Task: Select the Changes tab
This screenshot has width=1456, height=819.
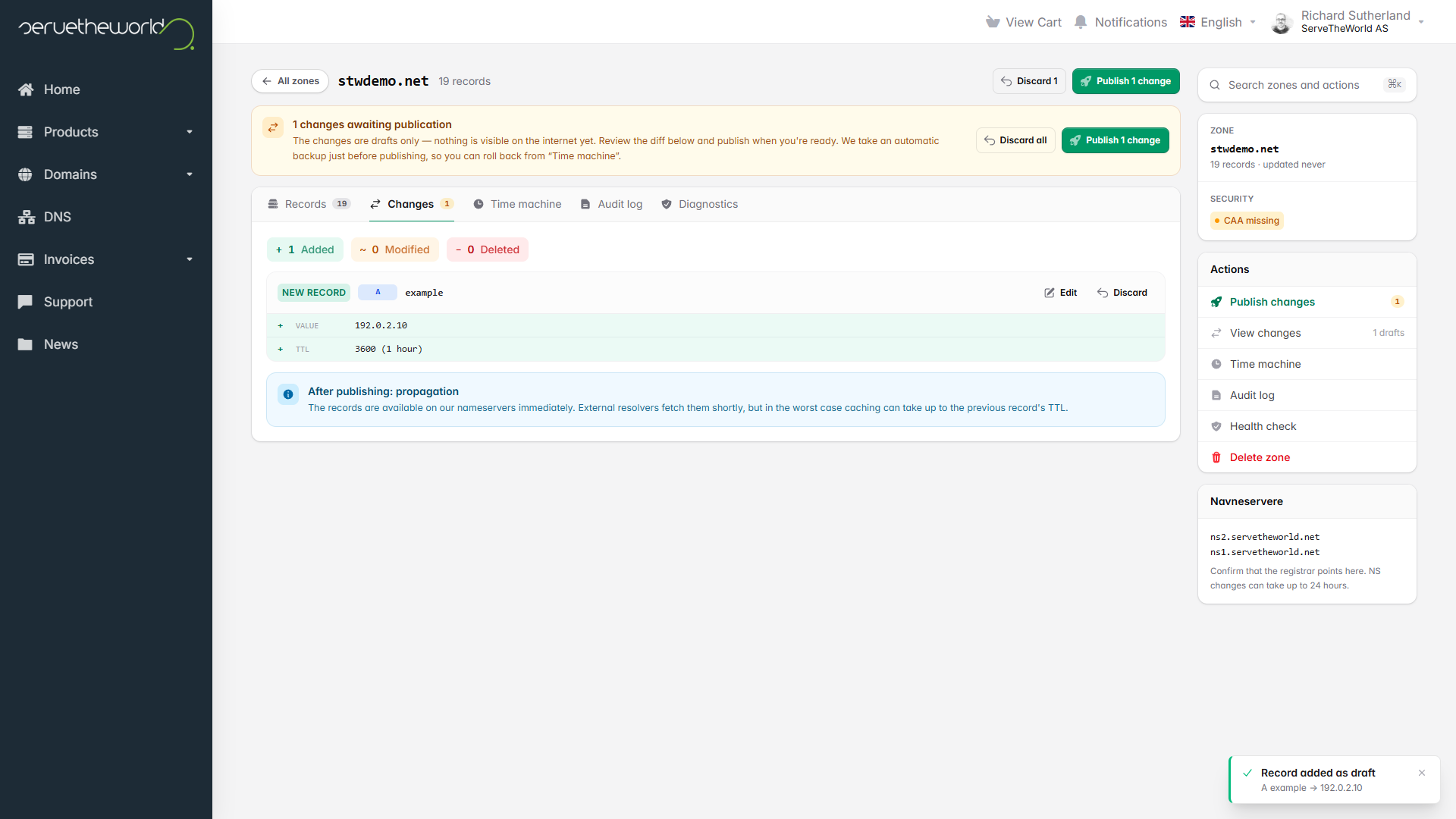Action: coord(412,204)
